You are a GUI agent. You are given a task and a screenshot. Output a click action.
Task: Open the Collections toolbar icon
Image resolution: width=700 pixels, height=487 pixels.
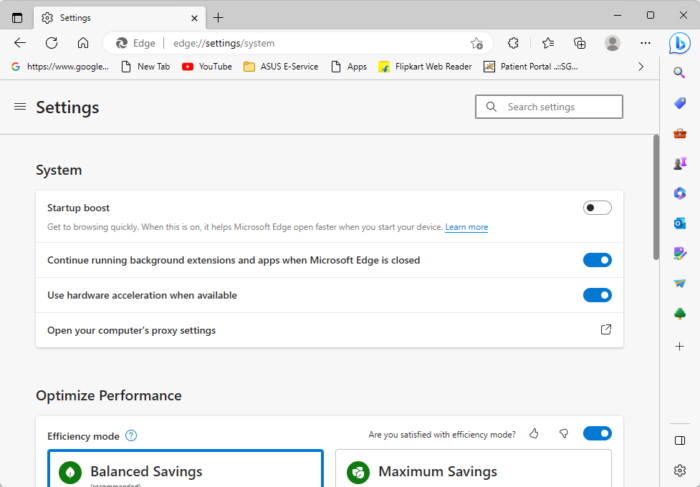point(580,43)
